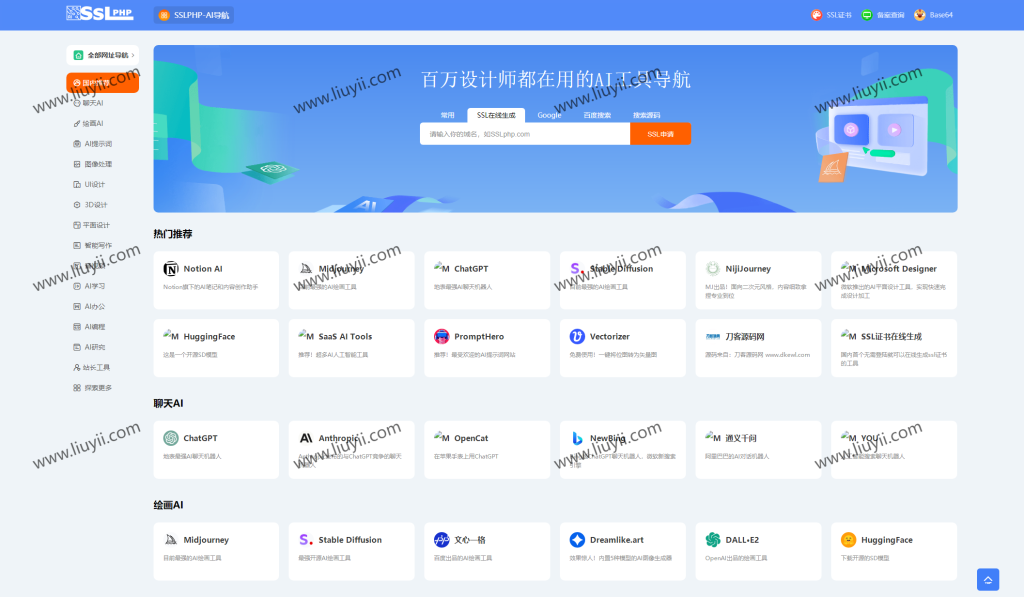This screenshot has width=1024, height=597.
Task: Open the SaaS AI Tools card
Action: (351, 348)
